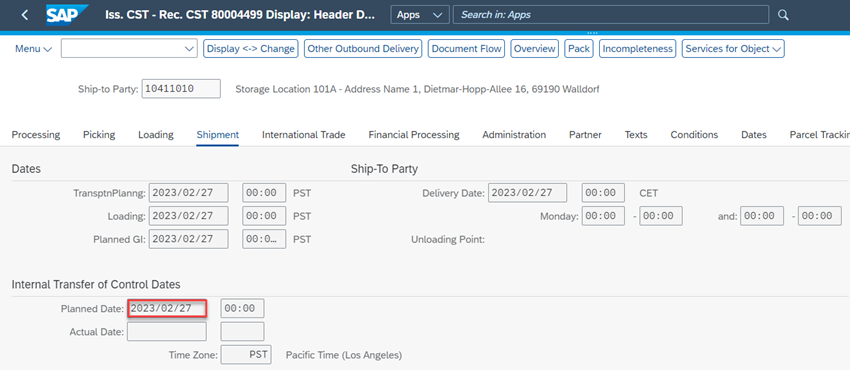Open Other Outbound Delivery

363,49
